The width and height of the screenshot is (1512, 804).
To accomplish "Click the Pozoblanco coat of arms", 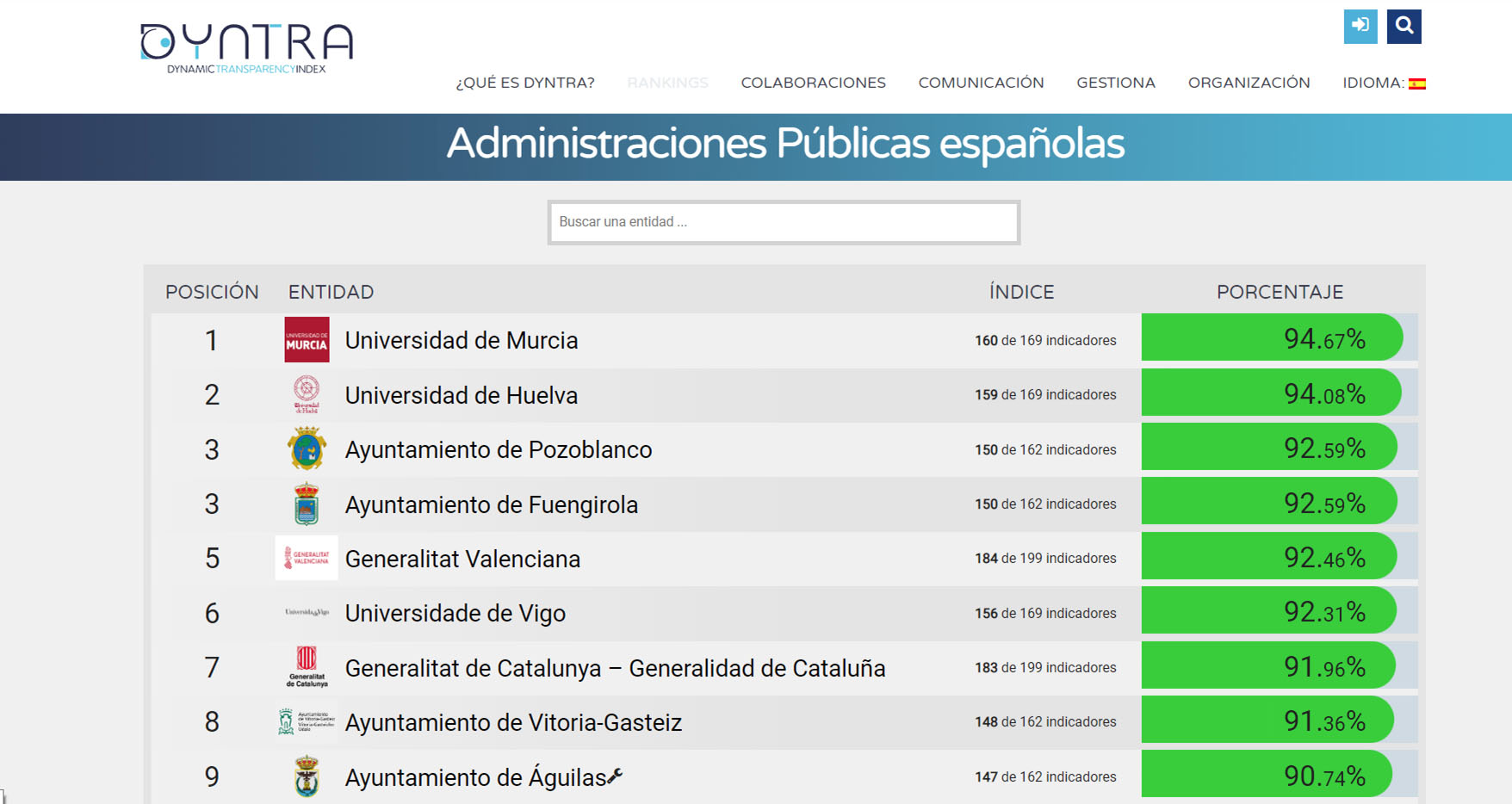I will tap(307, 448).
